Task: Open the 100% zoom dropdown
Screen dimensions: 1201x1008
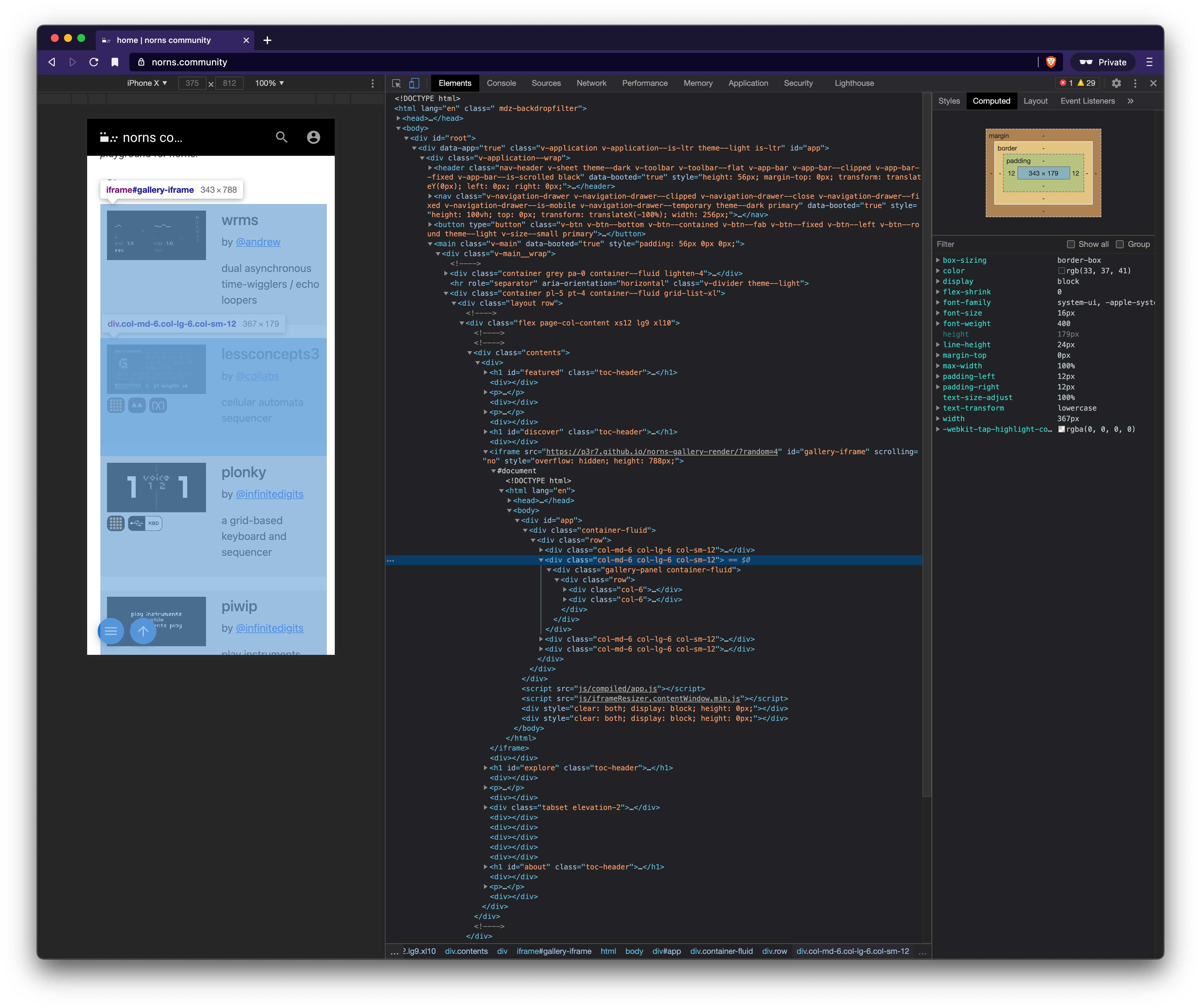Action: tap(269, 84)
